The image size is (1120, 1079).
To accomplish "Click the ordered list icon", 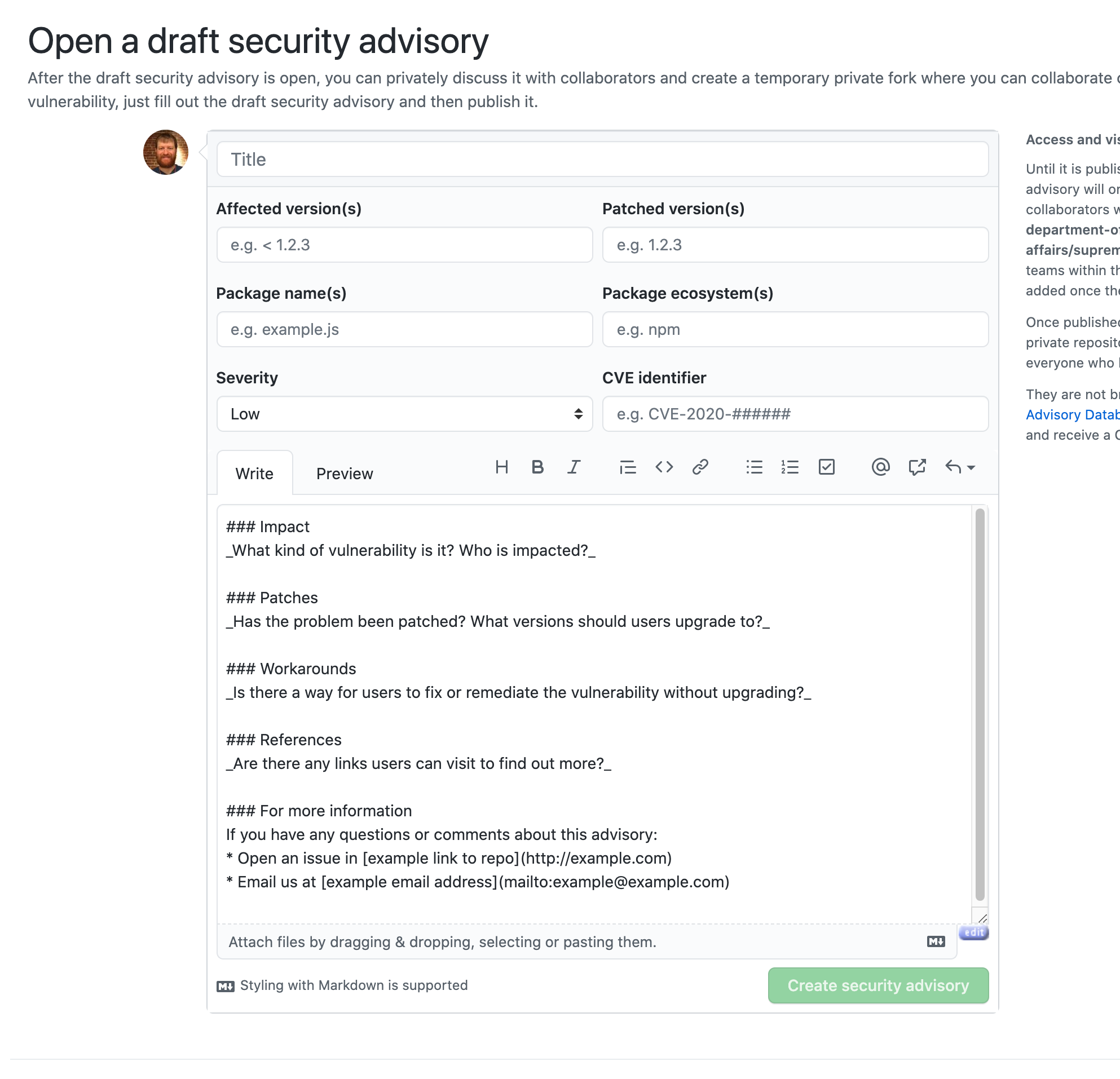I will (790, 467).
